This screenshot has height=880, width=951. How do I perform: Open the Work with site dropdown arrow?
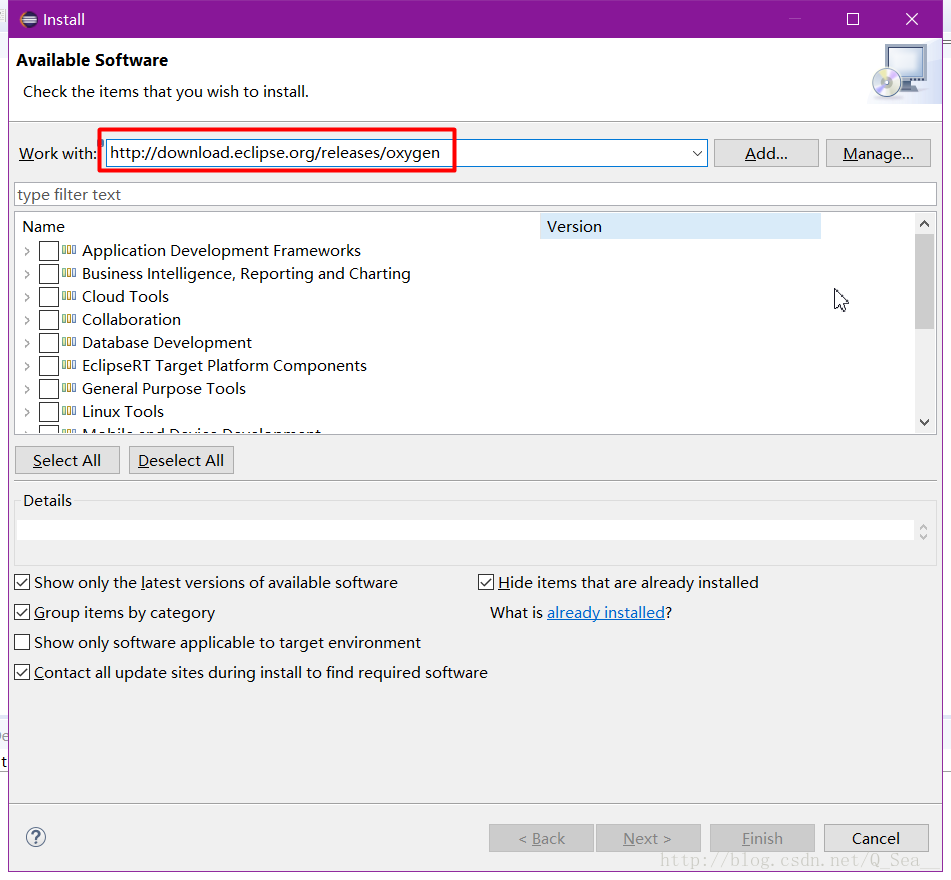pyautogui.click(x=697, y=153)
